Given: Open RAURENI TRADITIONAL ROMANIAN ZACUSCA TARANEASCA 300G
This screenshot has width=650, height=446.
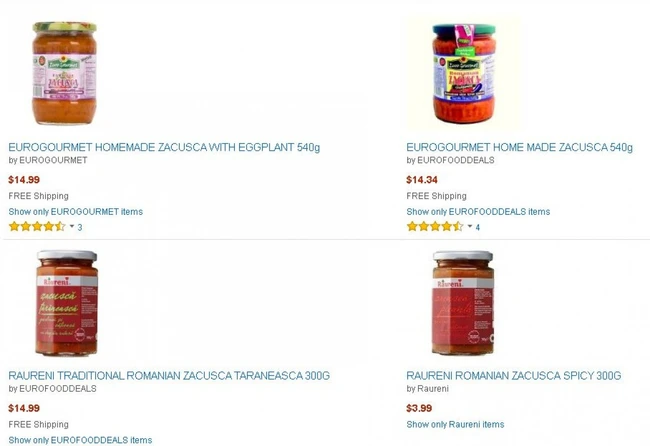Looking at the screenshot, I should [x=169, y=376].
